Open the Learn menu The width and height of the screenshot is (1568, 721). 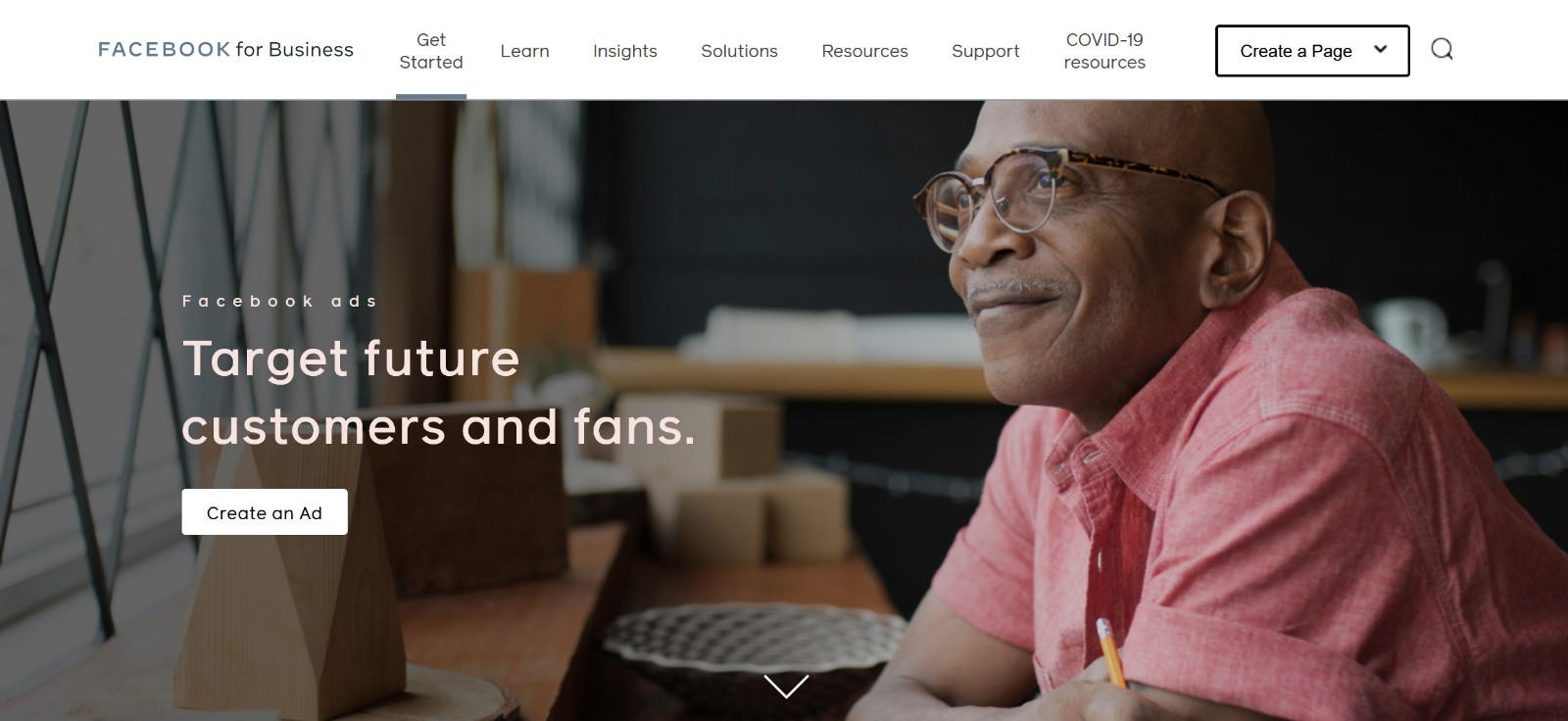[524, 51]
